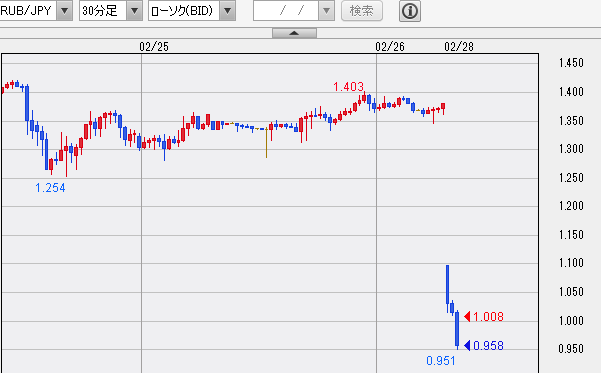The width and height of the screenshot is (601, 373).
Task: Open the date picker dropdown arrow
Action: [326, 11]
